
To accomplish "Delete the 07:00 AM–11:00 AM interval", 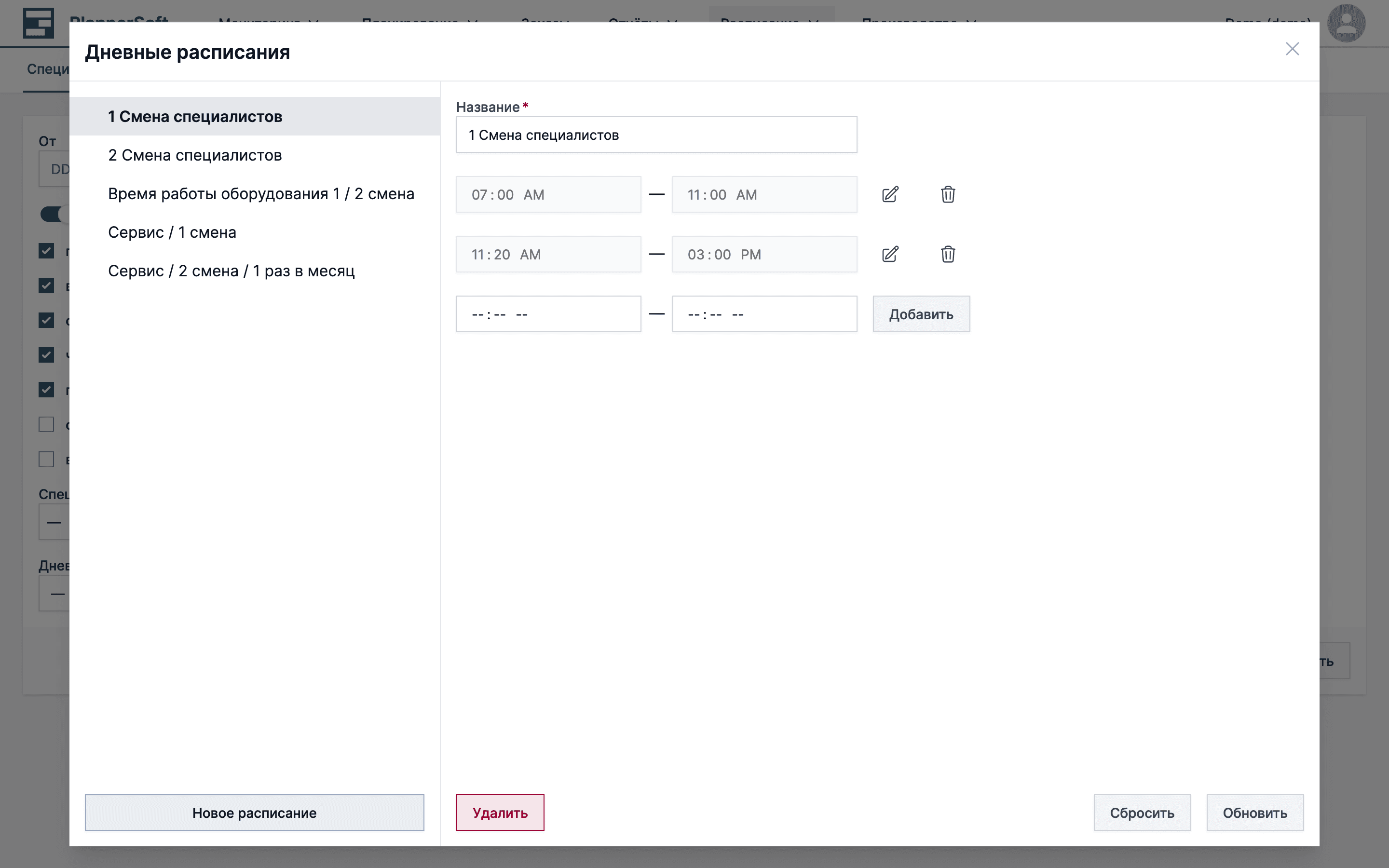I will (x=948, y=195).
